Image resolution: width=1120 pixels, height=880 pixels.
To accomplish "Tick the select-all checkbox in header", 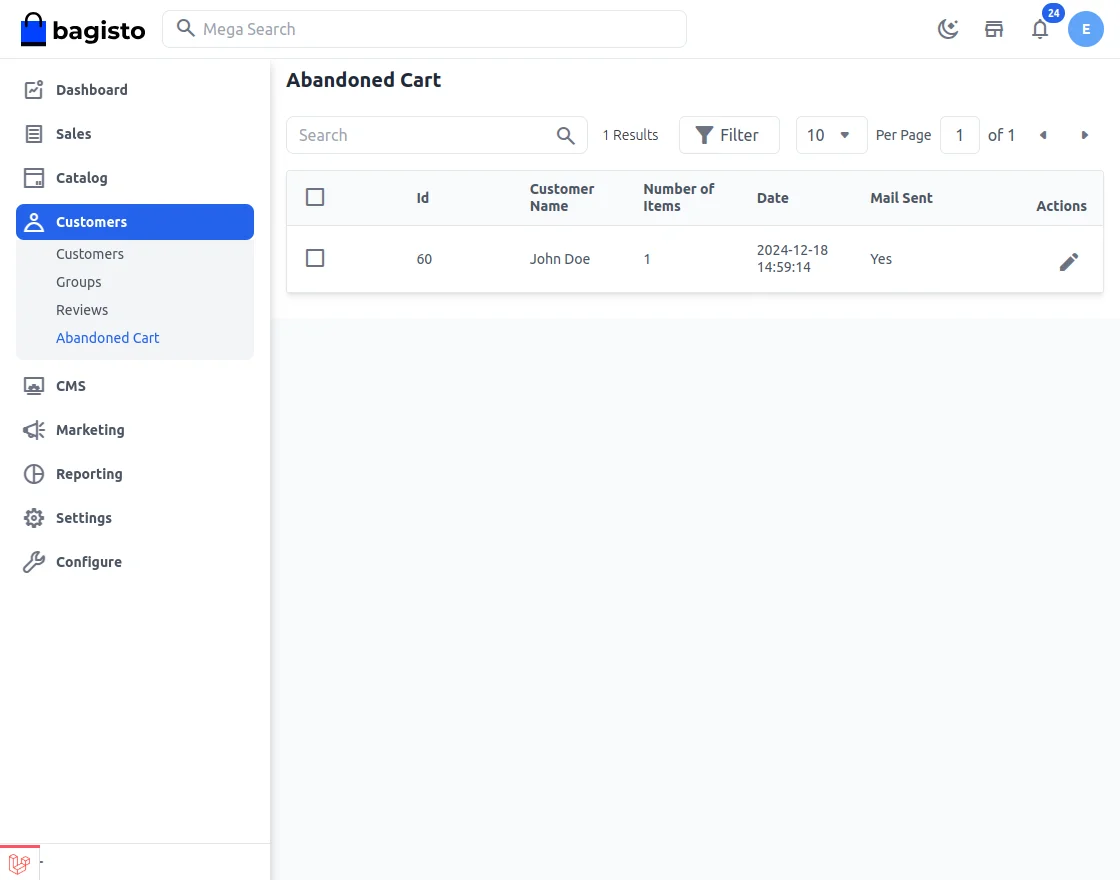I will point(315,197).
